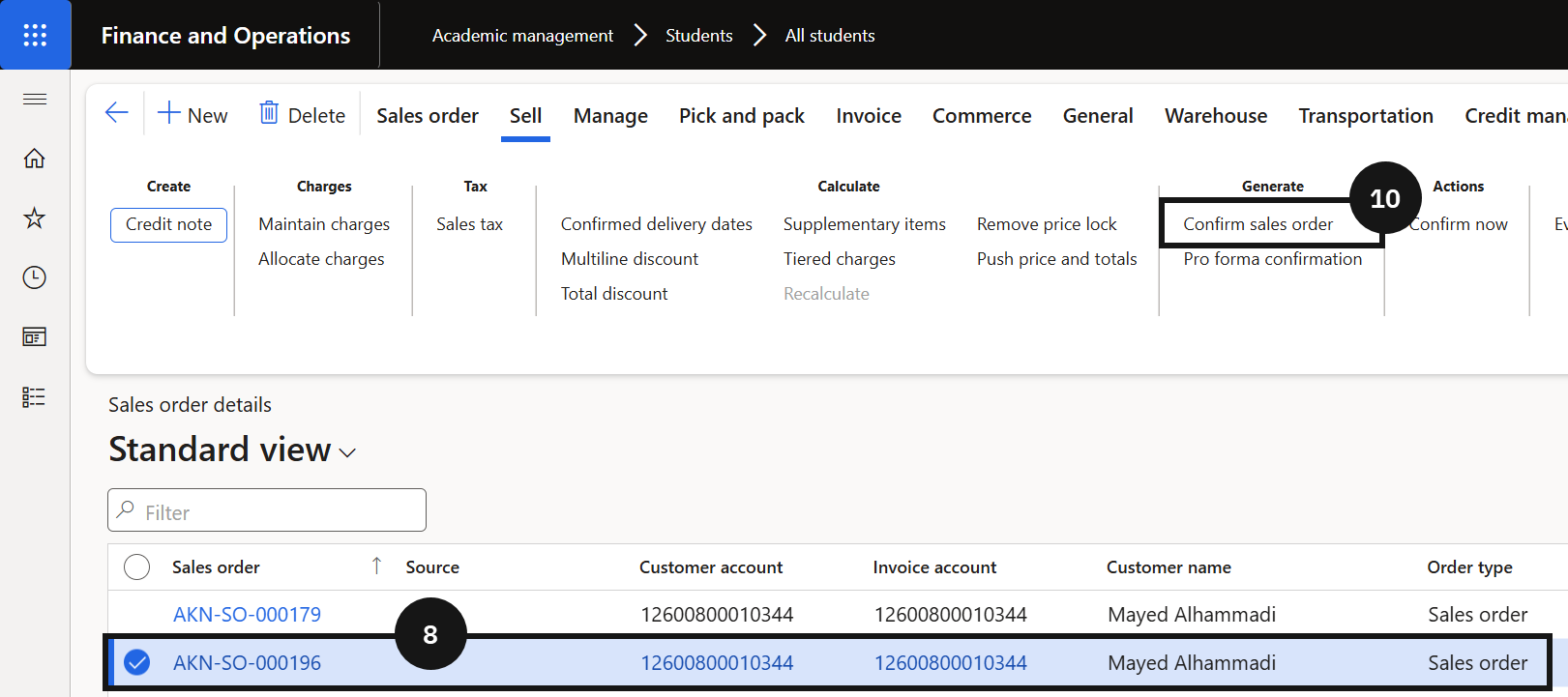Open Maintain charges

[324, 224]
